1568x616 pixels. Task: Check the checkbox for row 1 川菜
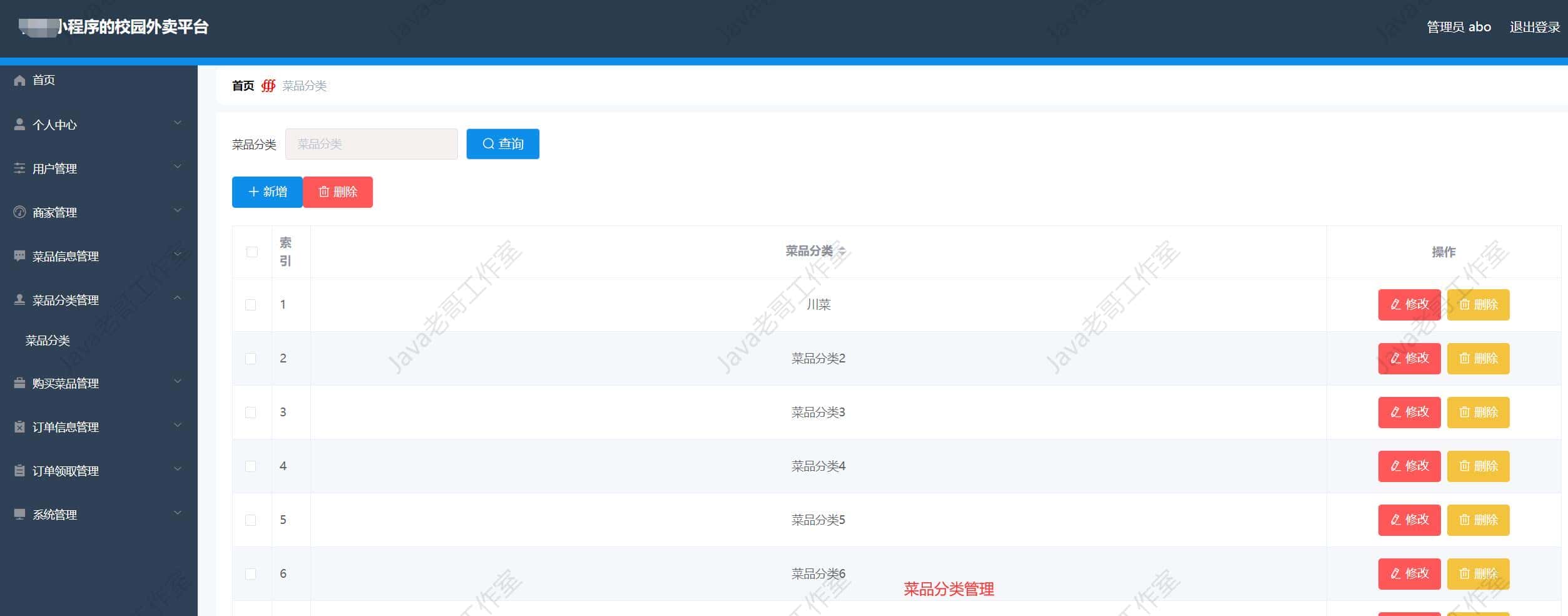click(251, 305)
